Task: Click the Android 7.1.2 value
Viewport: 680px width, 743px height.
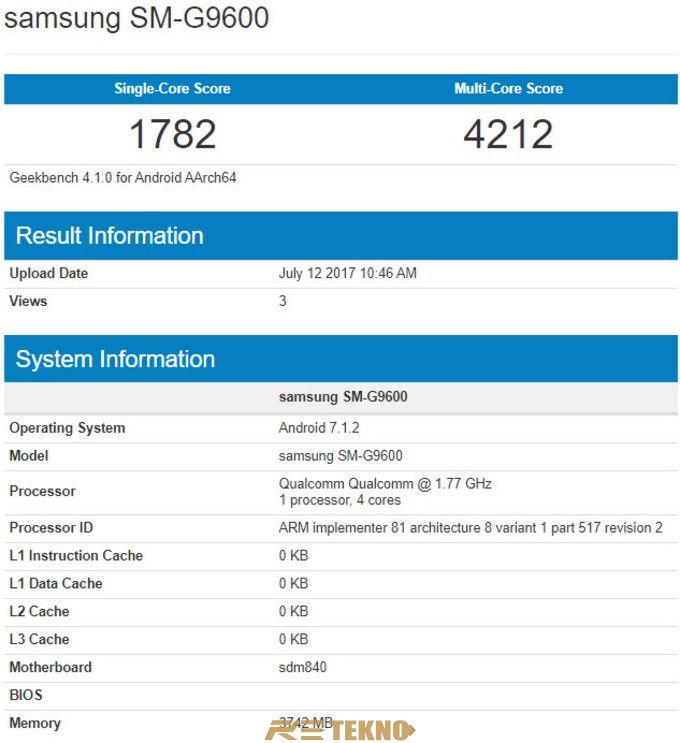Action: click(x=319, y=428)
